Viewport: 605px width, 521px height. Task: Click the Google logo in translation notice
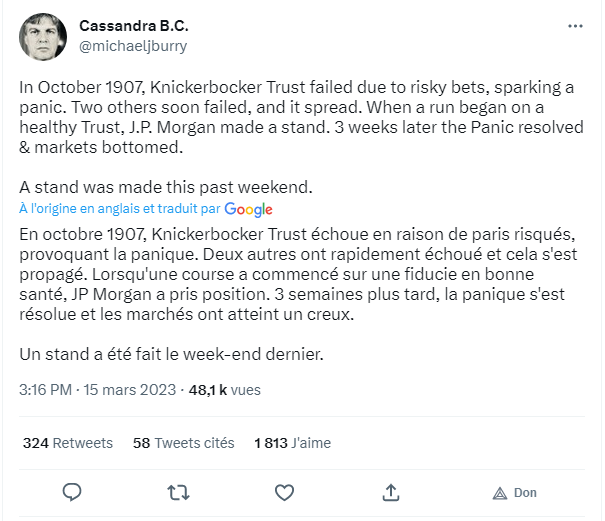[x=249, y=209]
